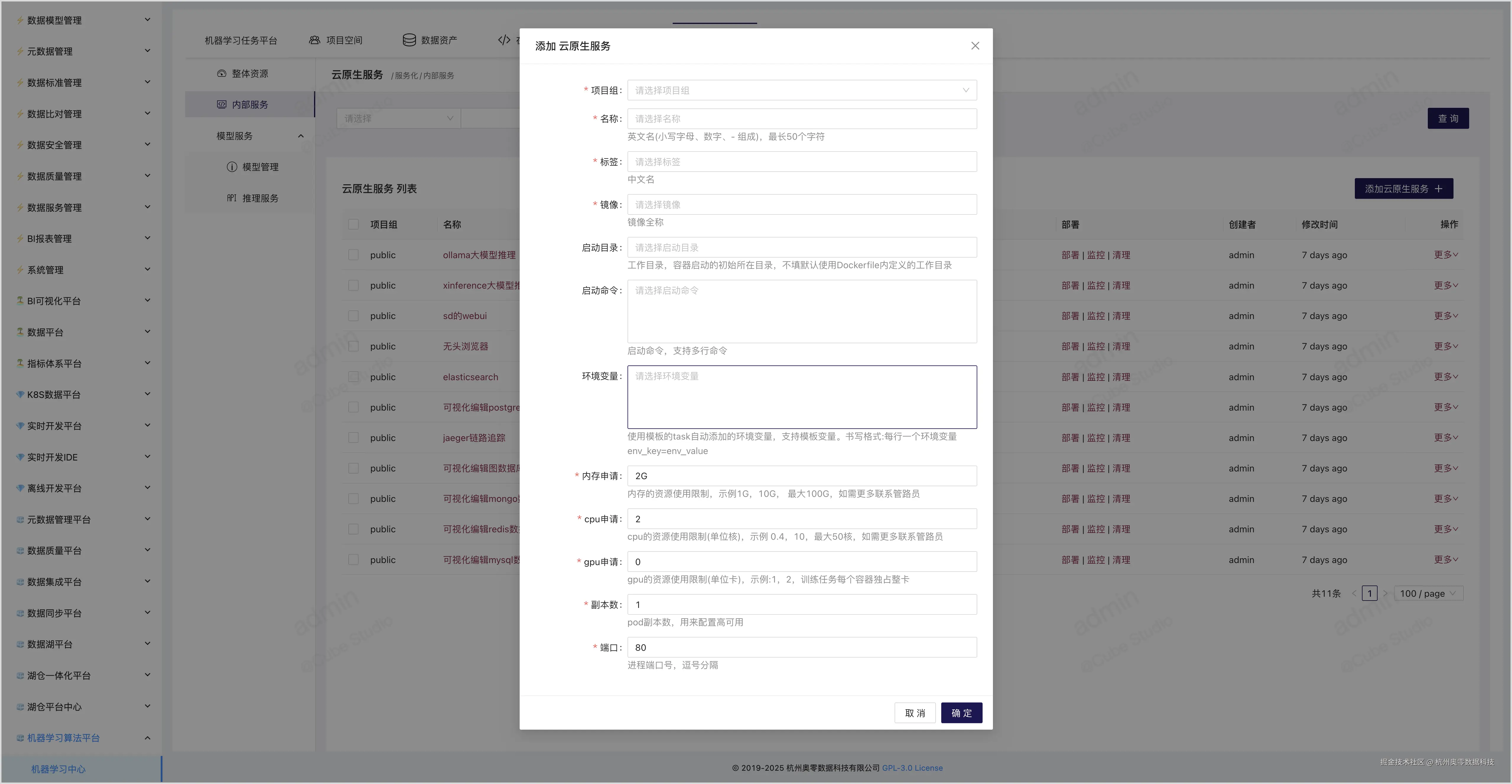1512x784 pixels.
Task: Check the elasticsearch row checkbox
Action: [x=353, y=377]
